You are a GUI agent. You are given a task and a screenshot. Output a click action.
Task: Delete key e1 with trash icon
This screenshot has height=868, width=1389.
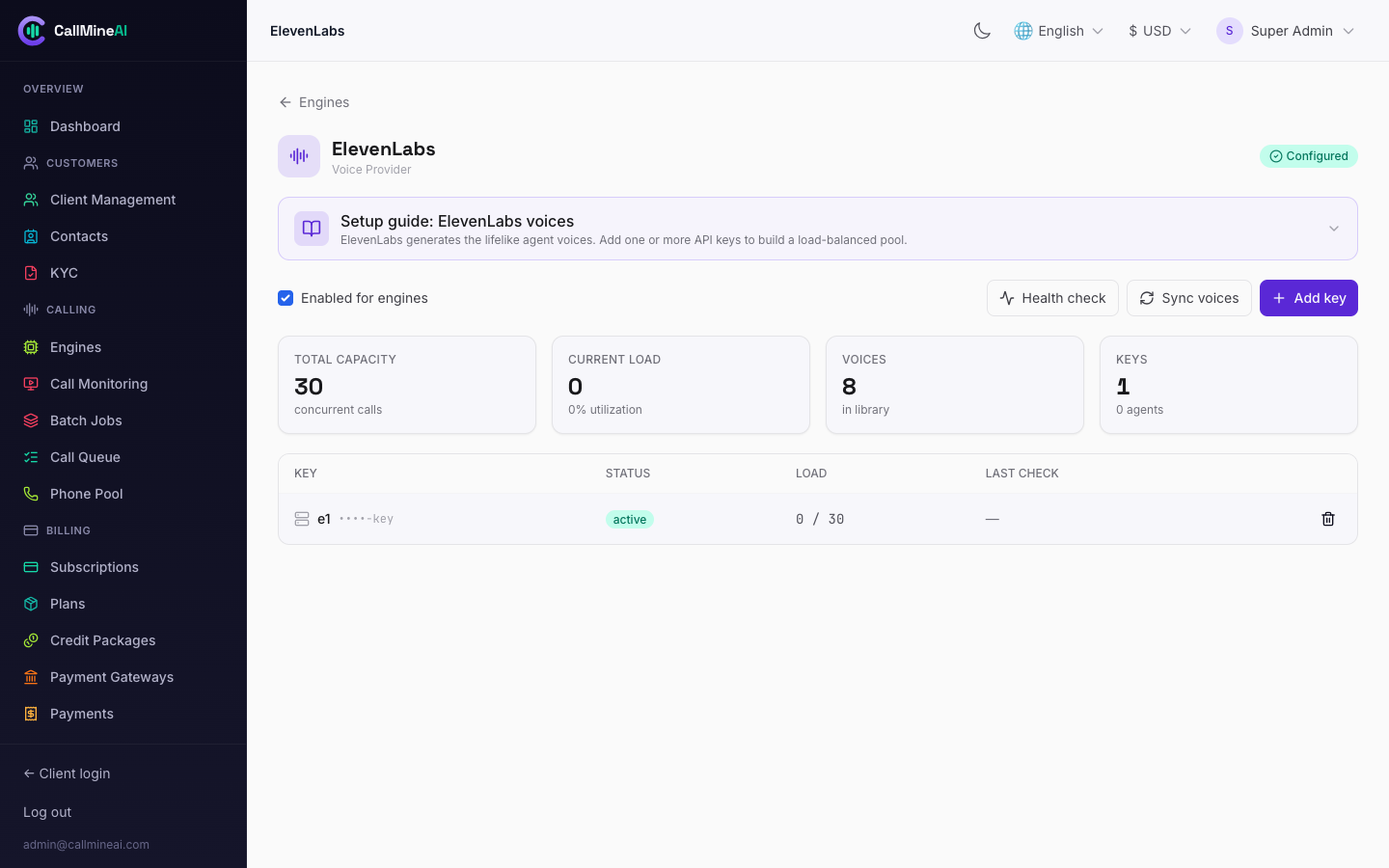coord(1328,519)
